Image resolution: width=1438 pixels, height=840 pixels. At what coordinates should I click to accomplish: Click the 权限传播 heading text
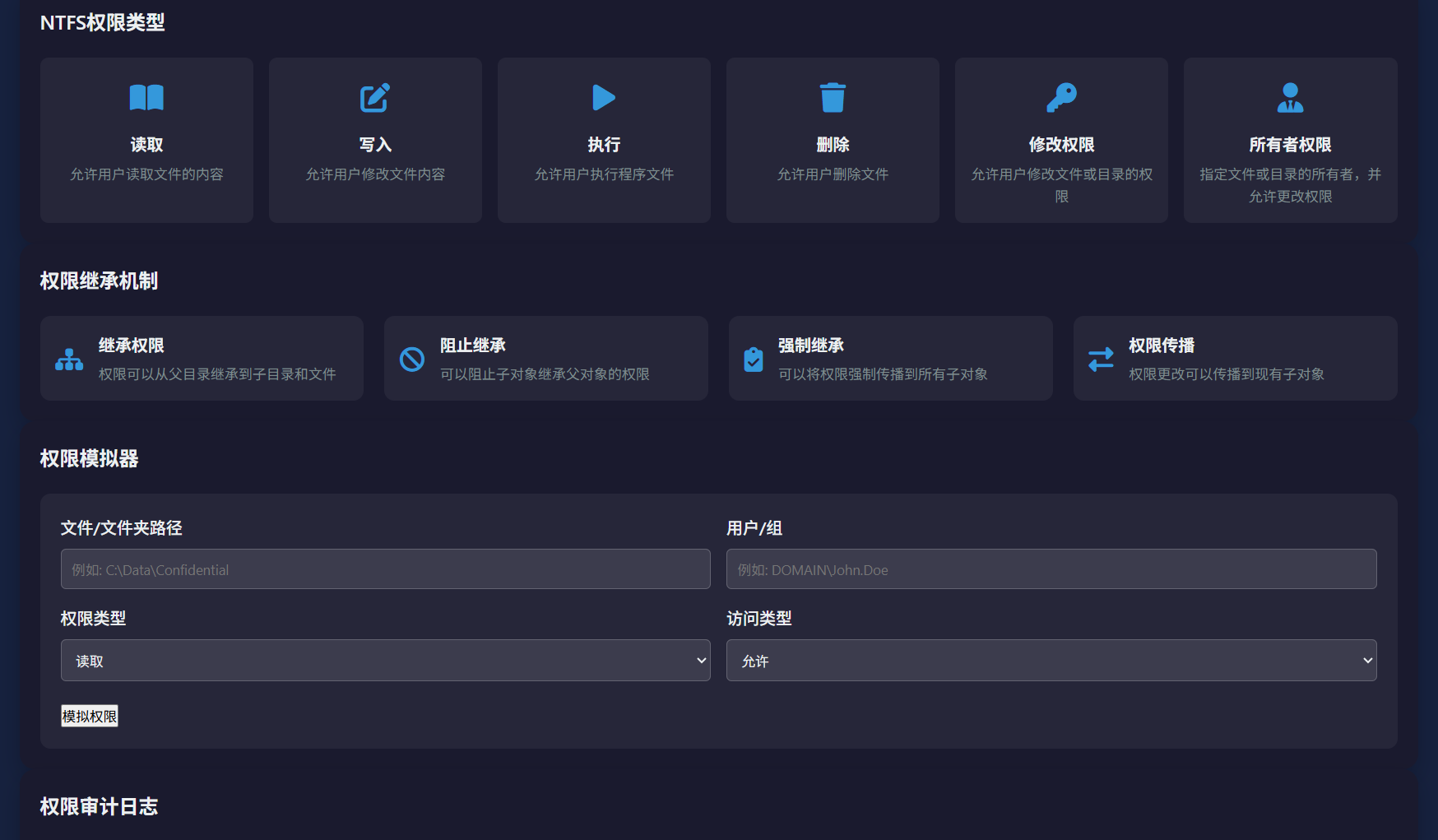pos(1162,346)
